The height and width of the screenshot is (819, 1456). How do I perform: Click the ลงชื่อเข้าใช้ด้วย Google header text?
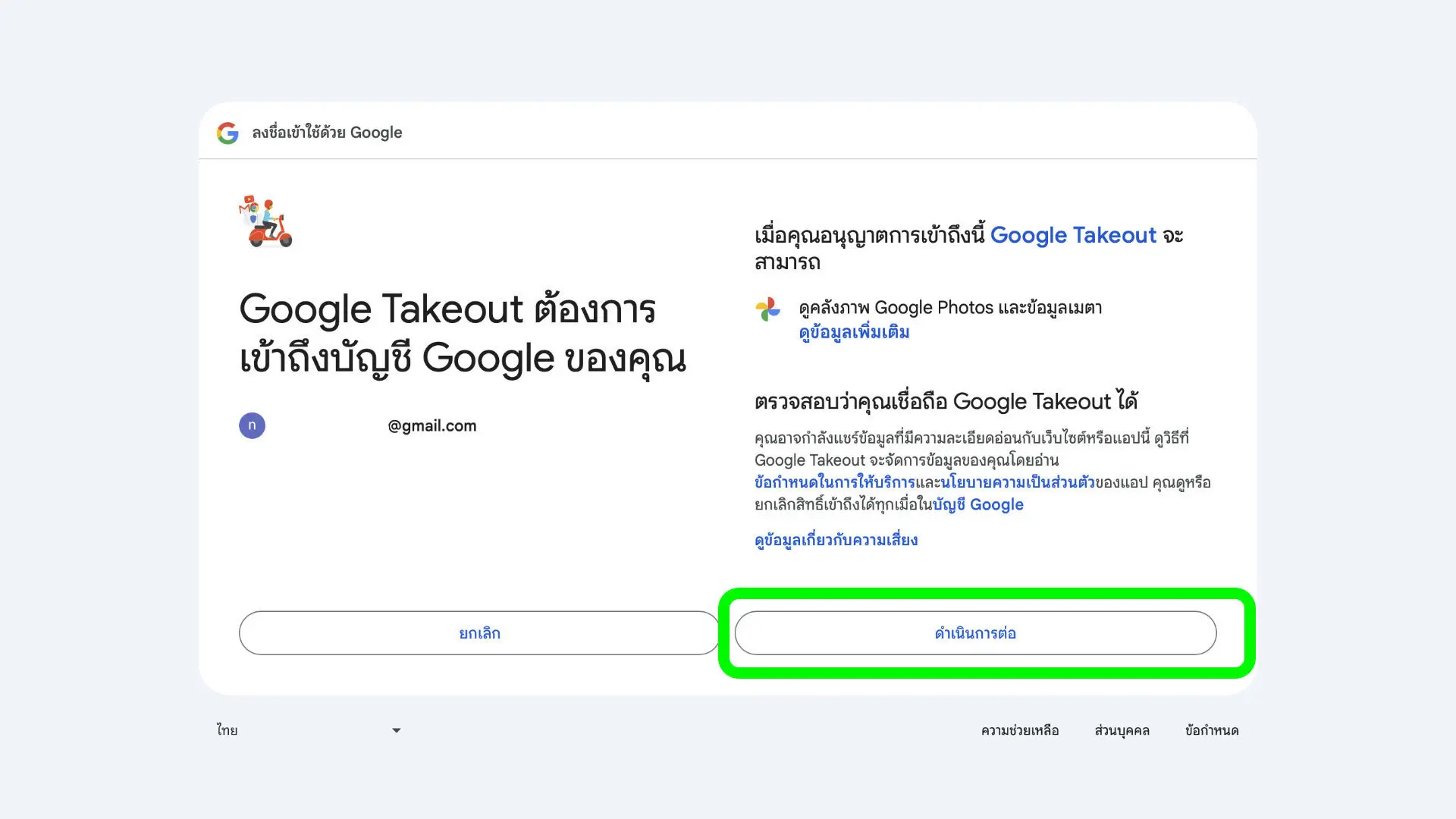point(327,133)
